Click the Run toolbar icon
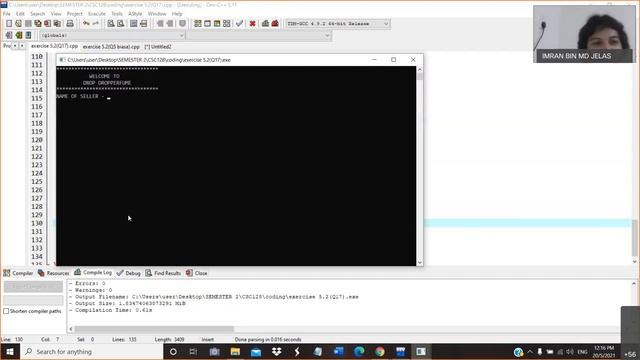The width and height of the screenshot is (640, 360). (x=207, y=24)
